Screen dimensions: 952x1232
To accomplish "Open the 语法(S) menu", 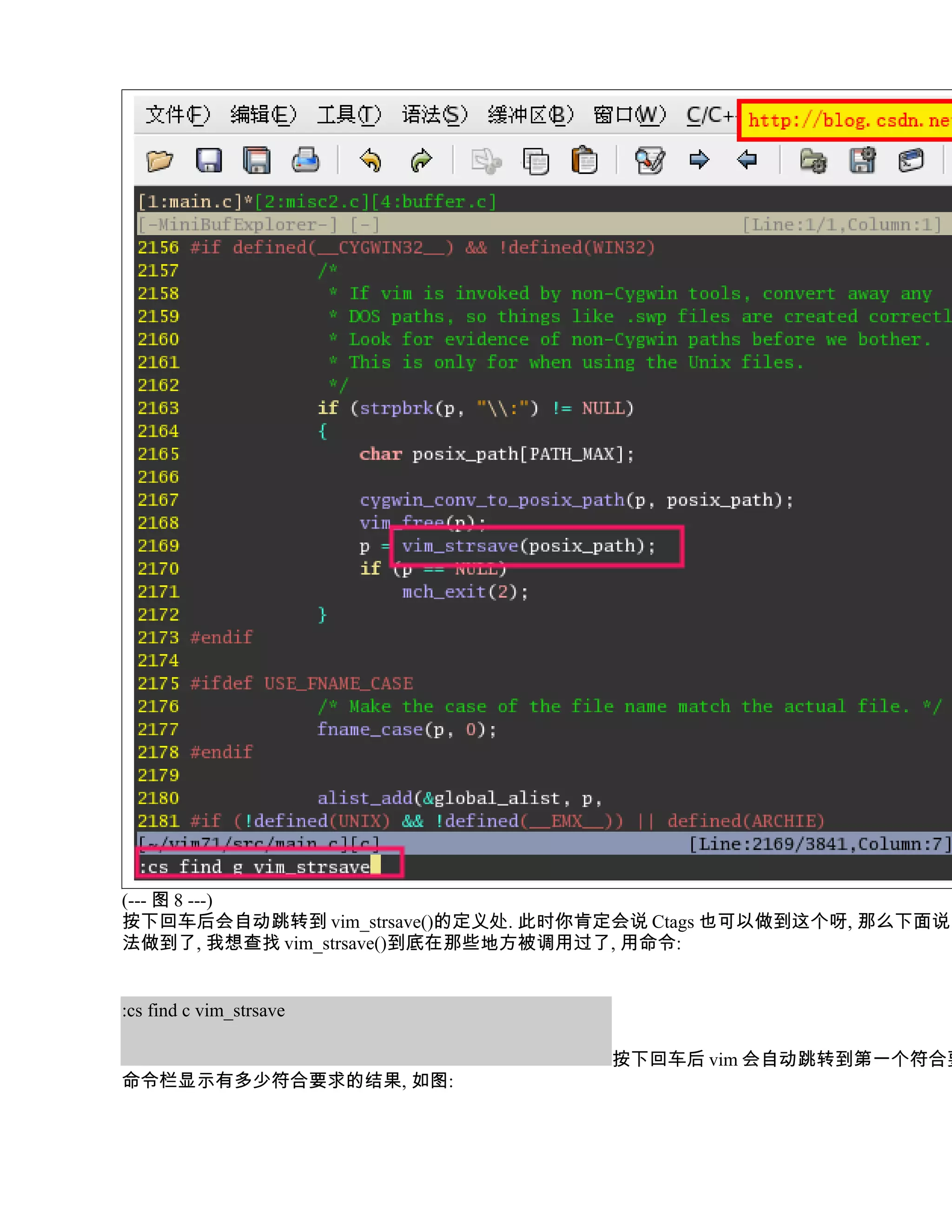I will (x=435, y=115).
